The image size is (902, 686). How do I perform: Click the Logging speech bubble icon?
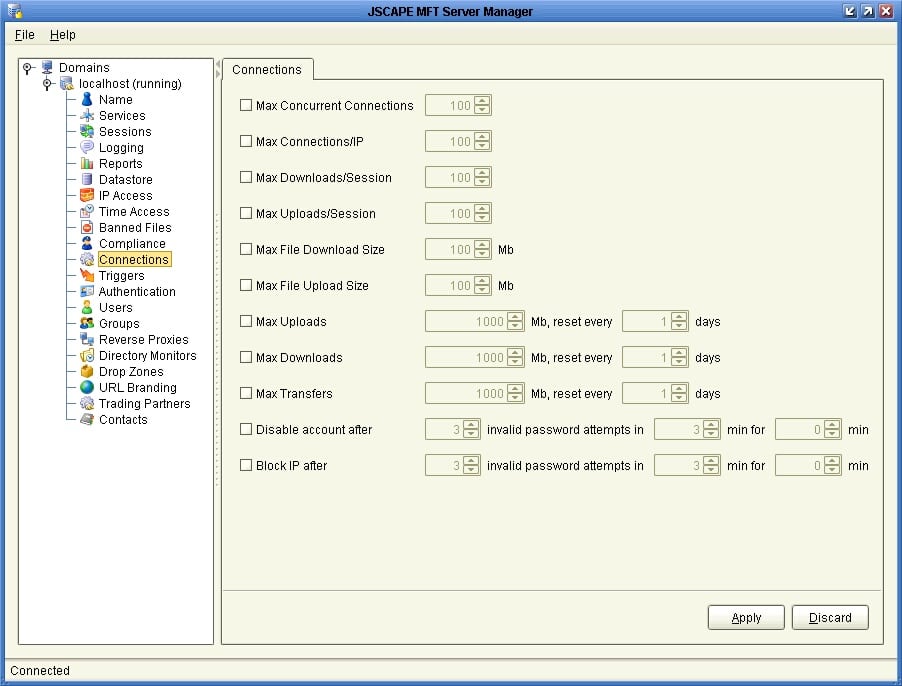[87, 148]
